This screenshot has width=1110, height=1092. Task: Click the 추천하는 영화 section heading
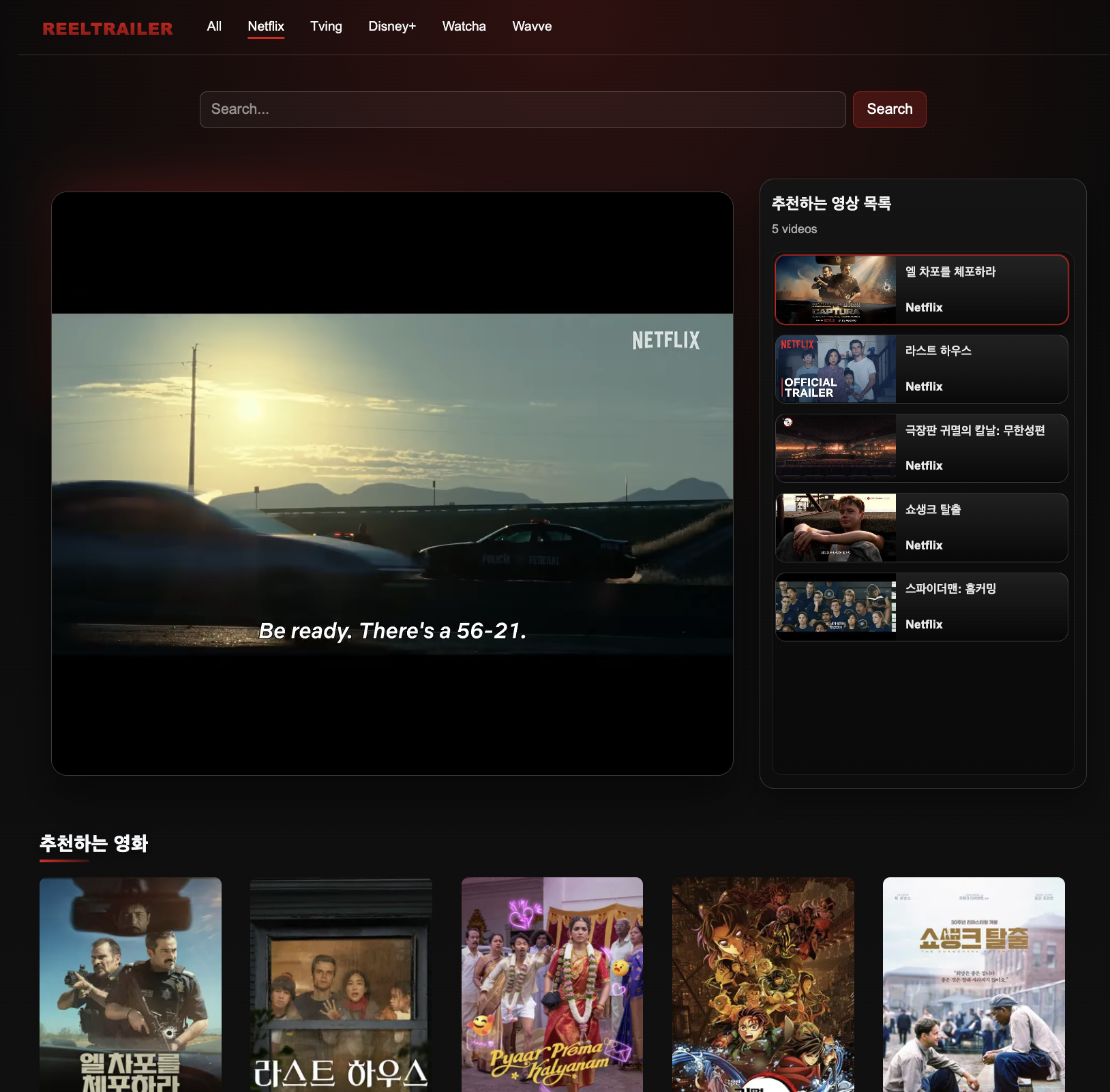(93, 843)
